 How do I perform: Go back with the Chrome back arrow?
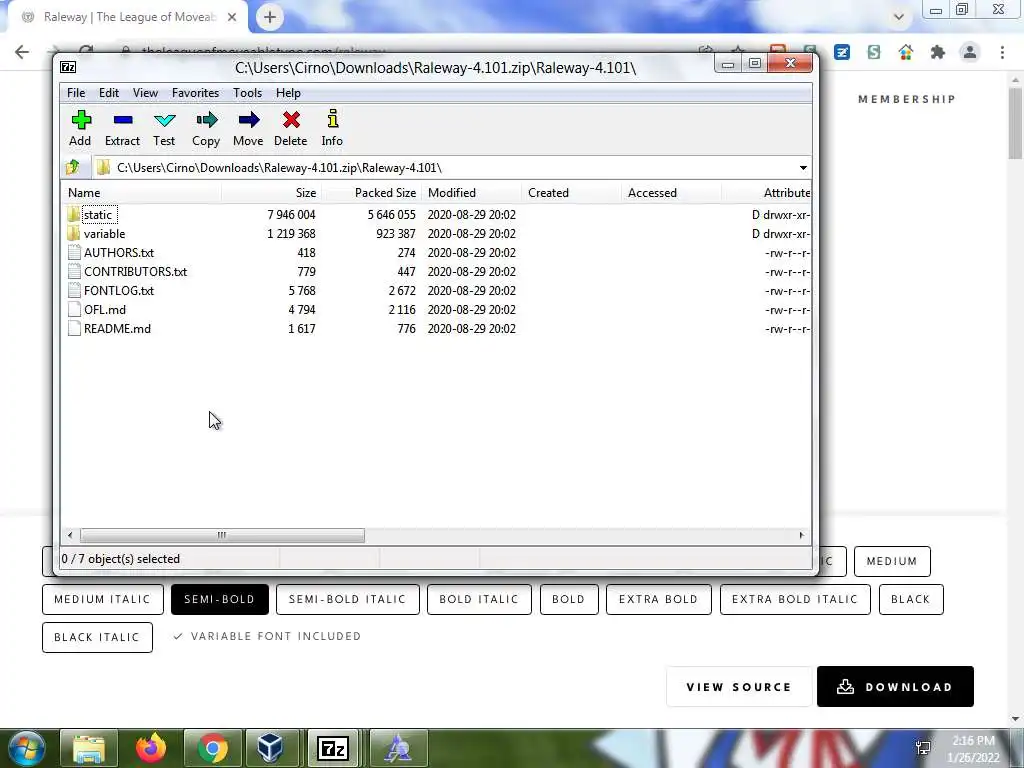tap(22, 52)
